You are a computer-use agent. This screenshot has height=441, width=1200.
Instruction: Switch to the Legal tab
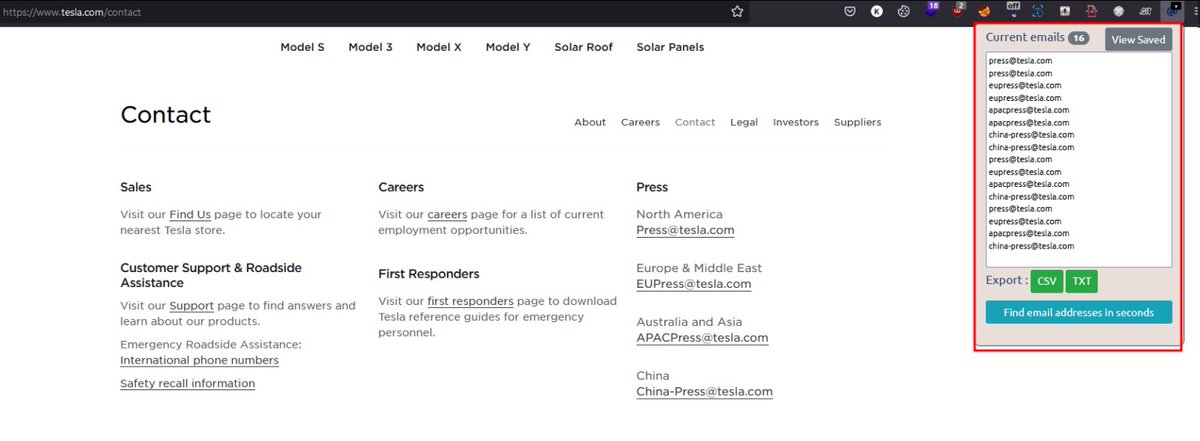pos(744,122)
